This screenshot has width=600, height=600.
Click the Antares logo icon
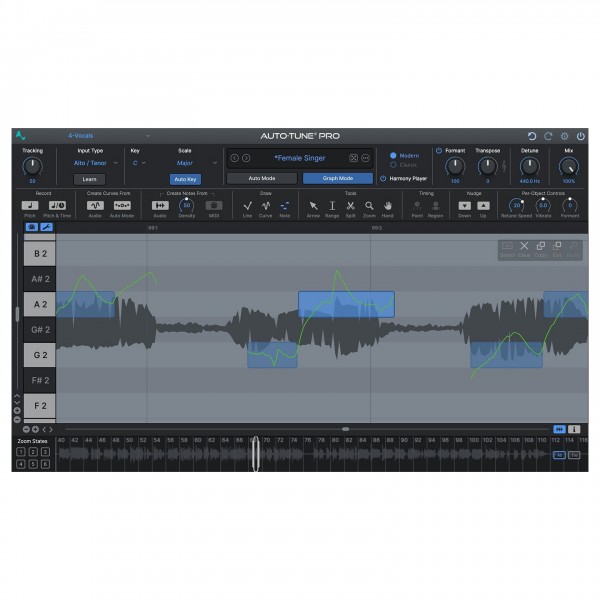pos(21,135)
